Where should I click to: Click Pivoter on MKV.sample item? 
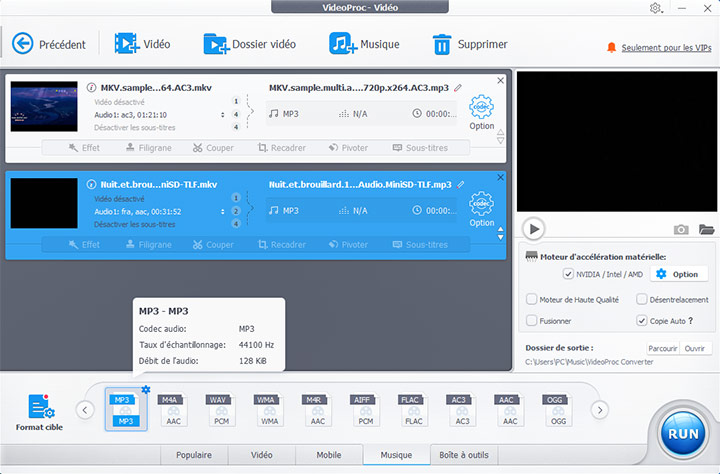click(x=349, y=148)
